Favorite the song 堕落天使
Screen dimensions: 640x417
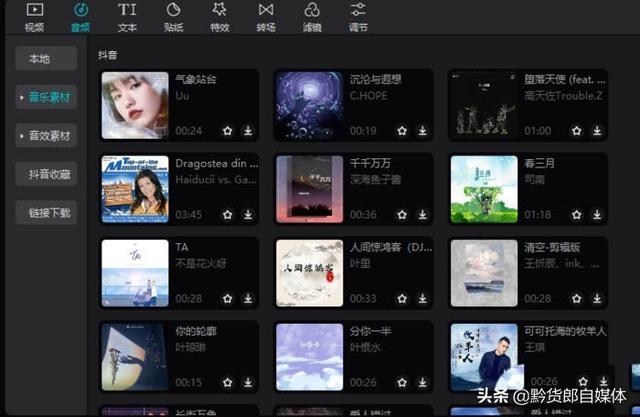click(x=576, y=131)
